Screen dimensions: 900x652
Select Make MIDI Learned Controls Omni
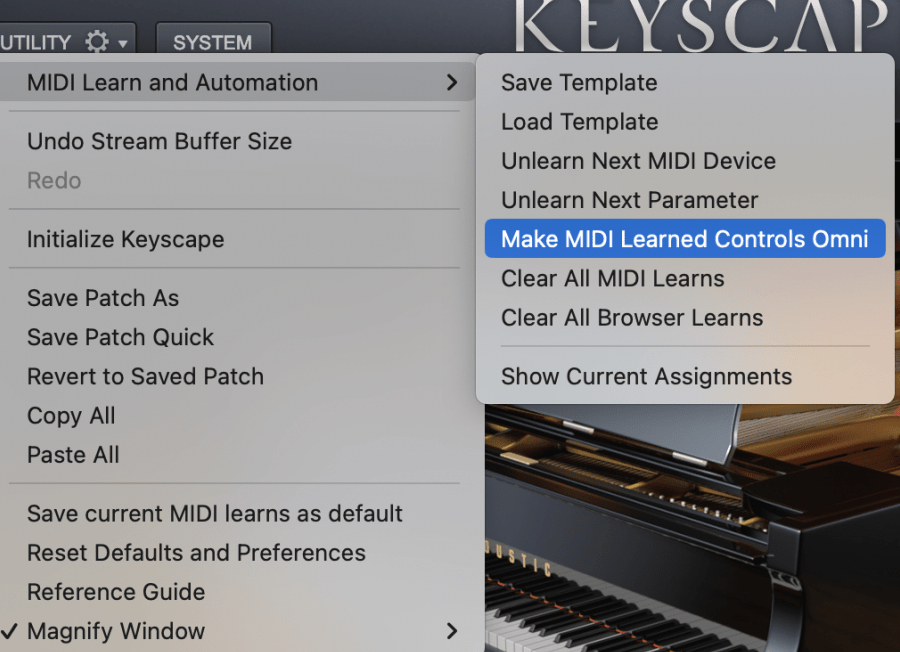(x=683, y=239)
